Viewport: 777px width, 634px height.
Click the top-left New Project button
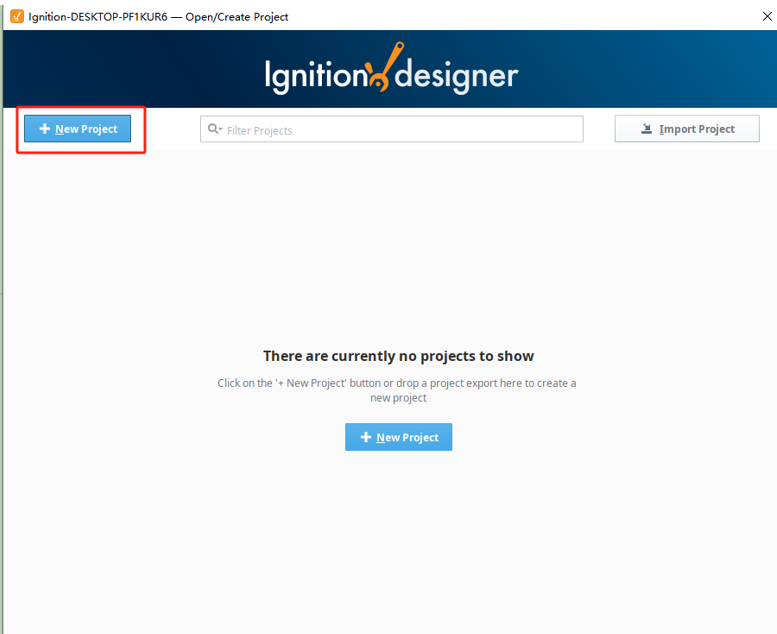(x=77, y=129)
